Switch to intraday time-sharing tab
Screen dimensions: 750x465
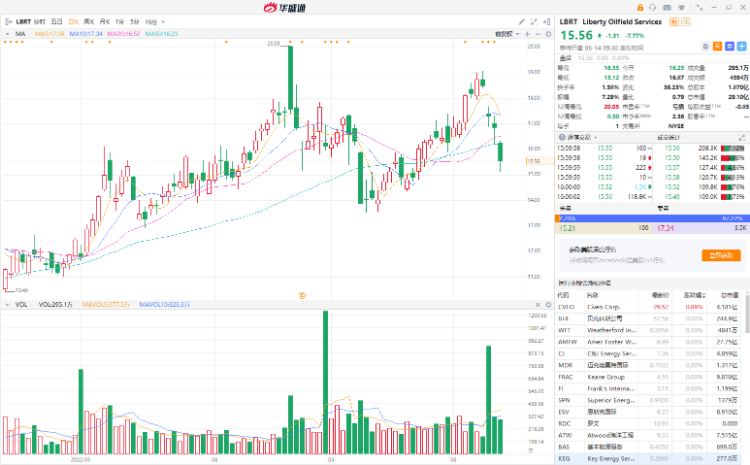(x=39, y=22)
